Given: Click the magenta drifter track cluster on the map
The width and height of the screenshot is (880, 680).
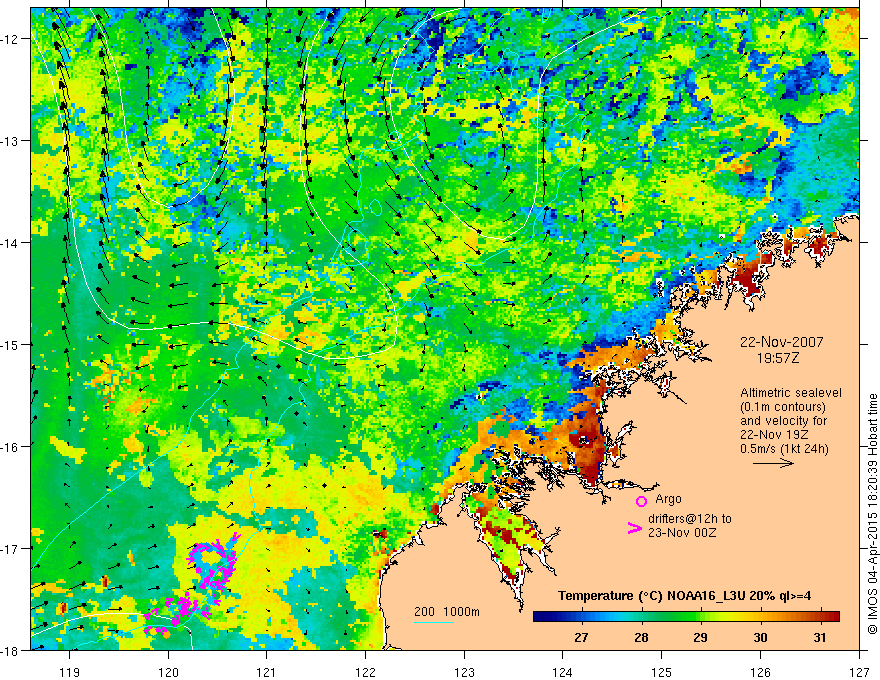Looking at the screenshot, I should click(x=194, y=583).
